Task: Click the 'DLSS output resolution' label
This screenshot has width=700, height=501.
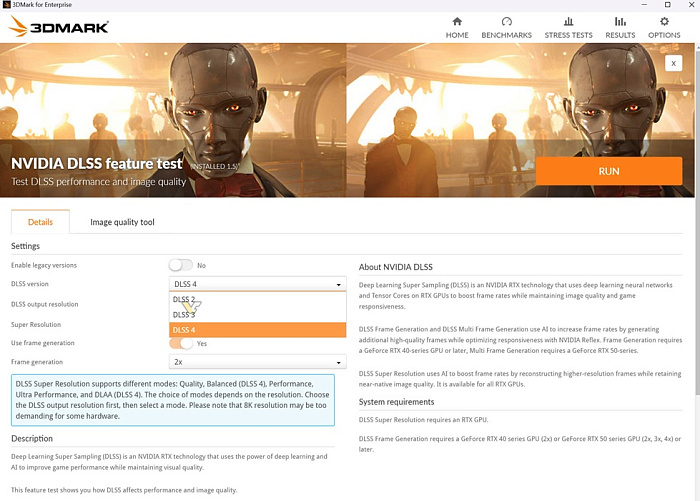Action: coord(45,304)
